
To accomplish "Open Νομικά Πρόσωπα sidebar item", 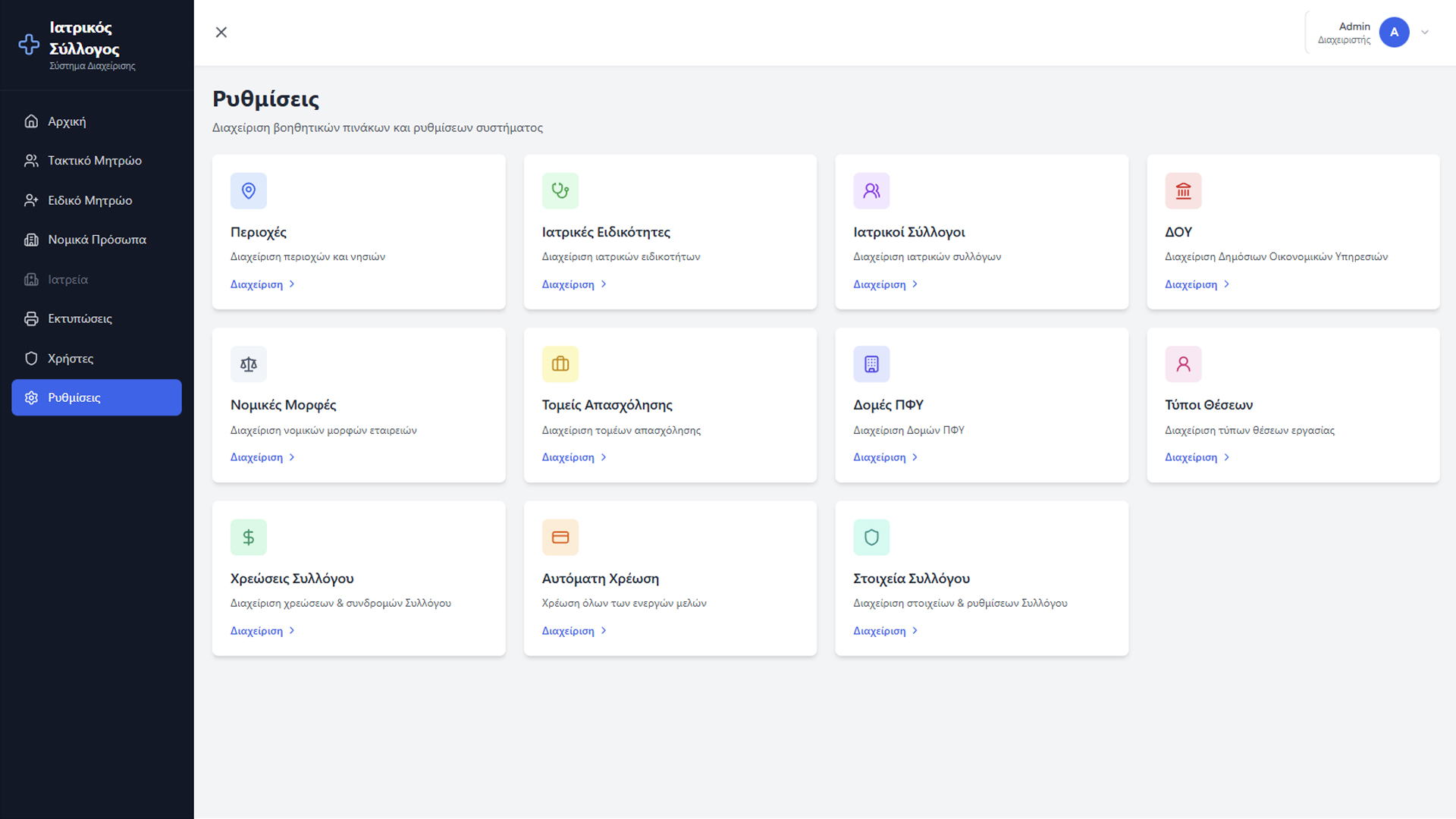I will (96, 240).
